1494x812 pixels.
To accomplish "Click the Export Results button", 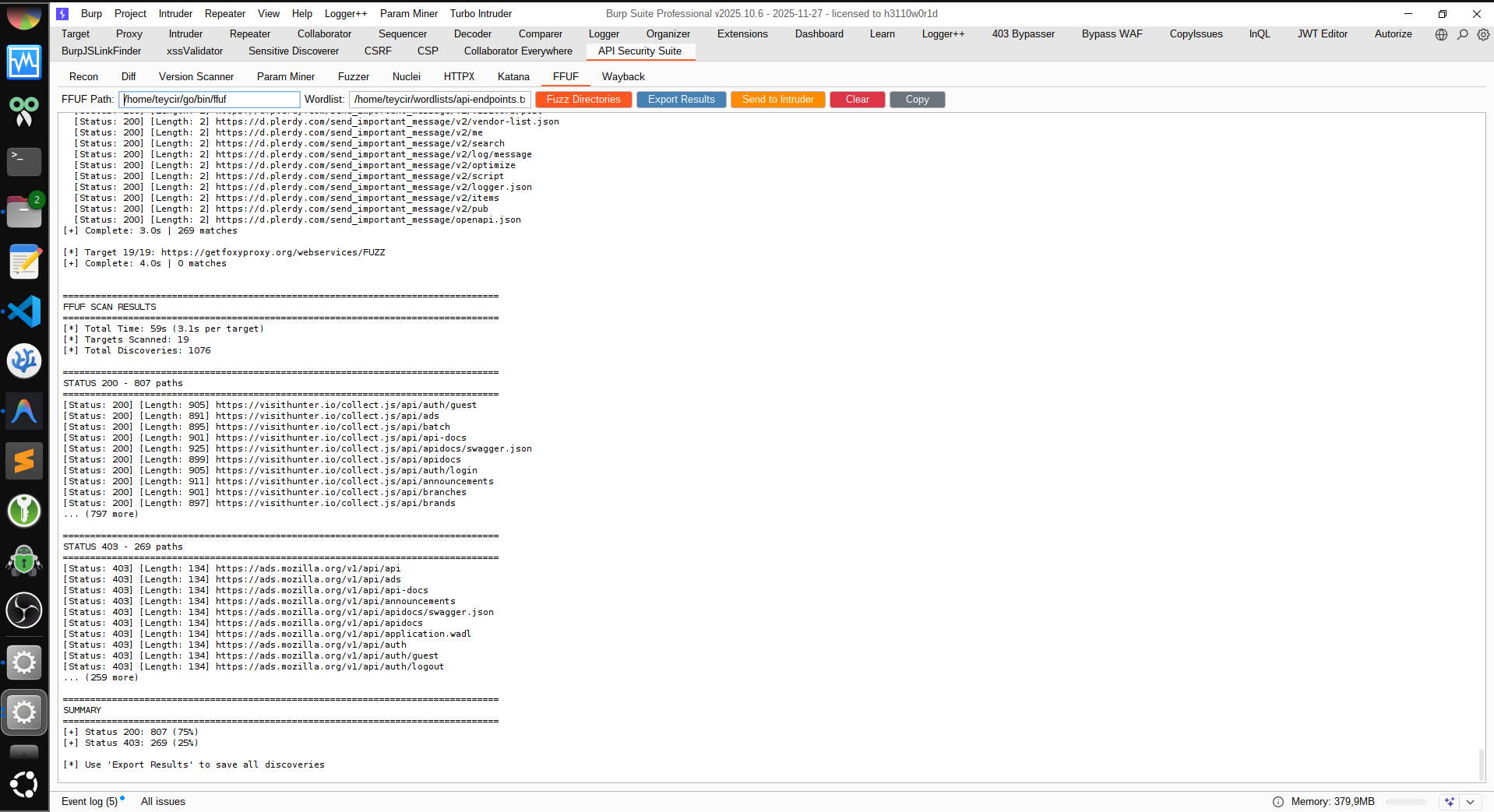I will pyautogui.click(x=682, y=99).
